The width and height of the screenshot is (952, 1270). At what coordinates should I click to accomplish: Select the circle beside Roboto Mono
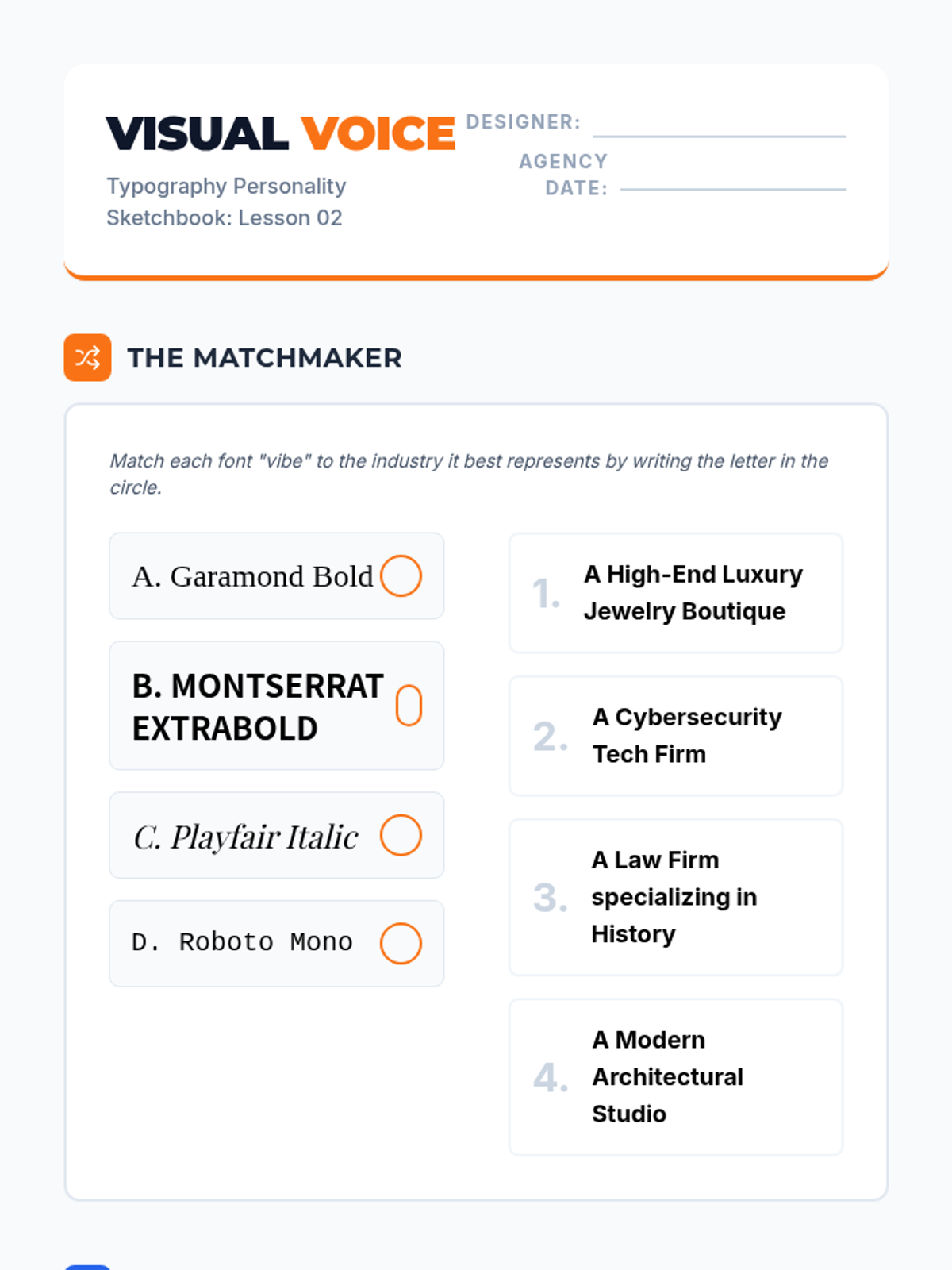pyautogui.click(x=401, y=944)
